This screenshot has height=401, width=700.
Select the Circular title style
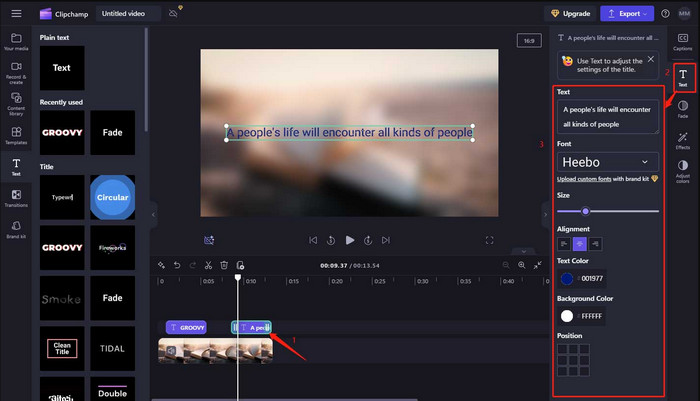[x=112, y=197]
